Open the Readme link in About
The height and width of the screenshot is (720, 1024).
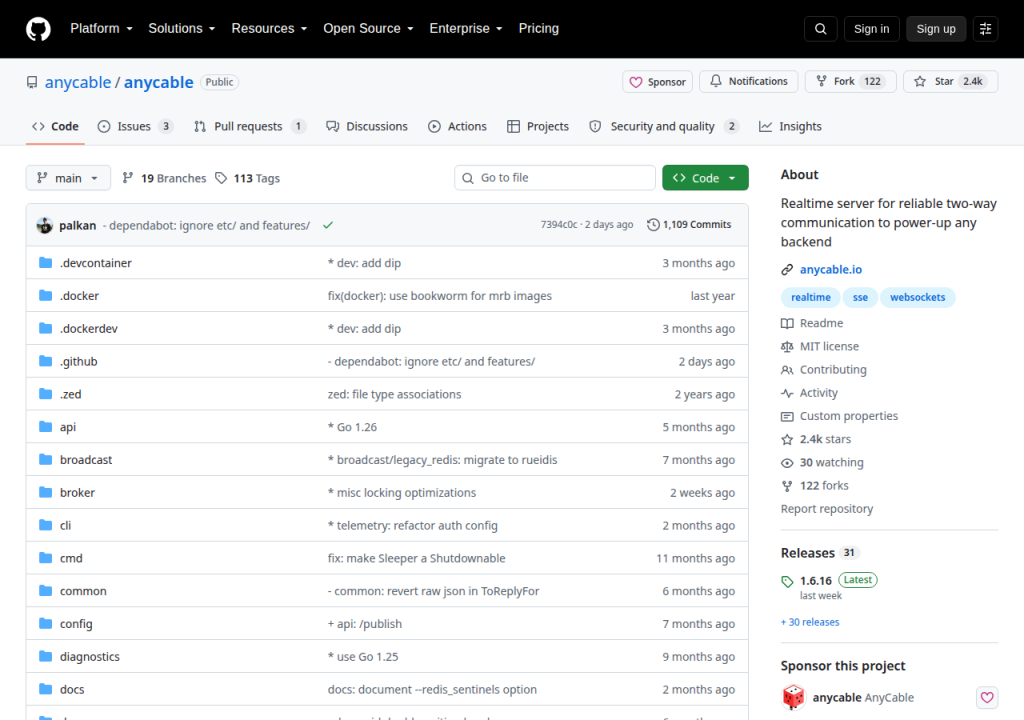812,323
